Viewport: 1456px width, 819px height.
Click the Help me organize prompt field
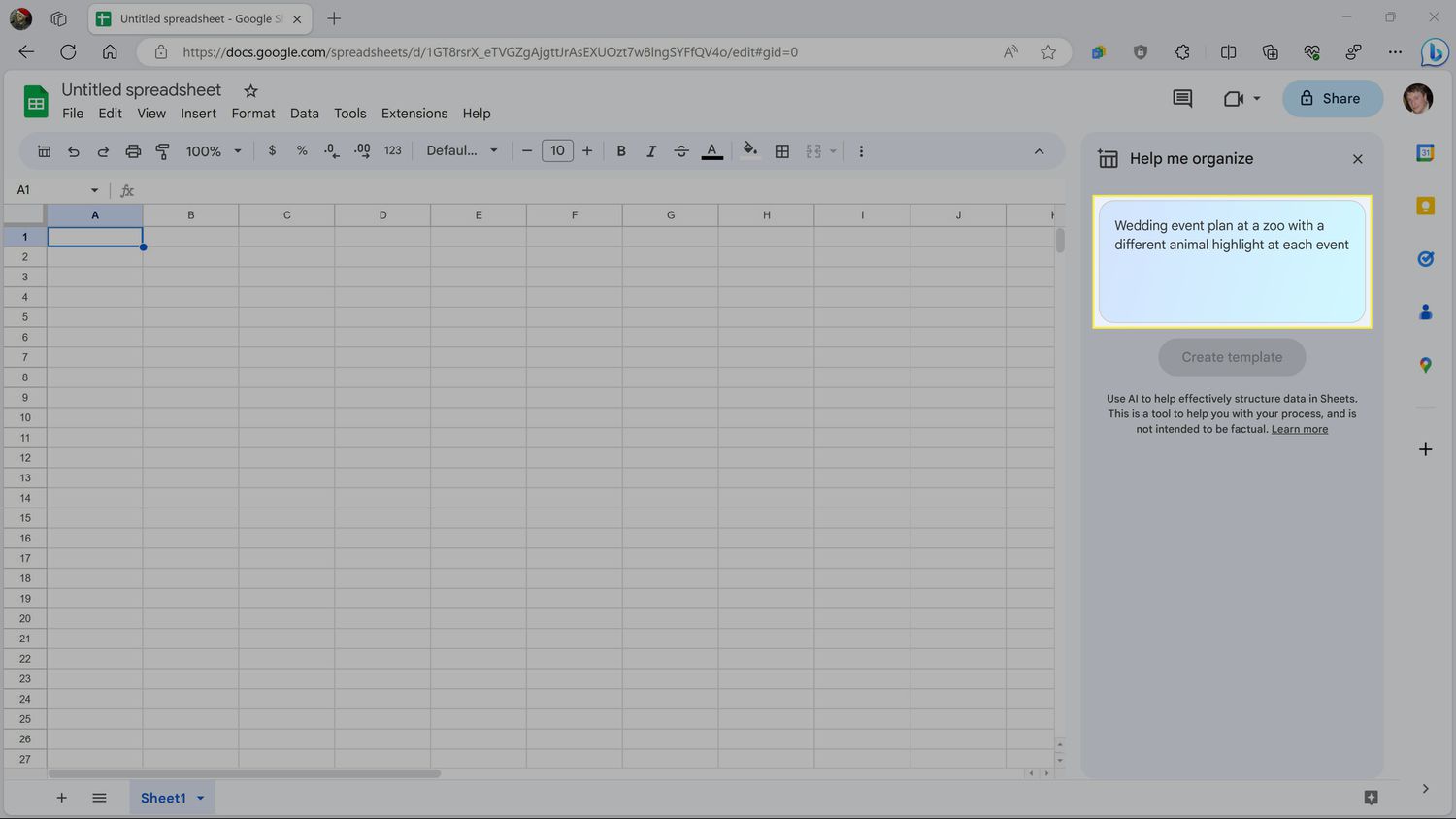(1231, 261)
